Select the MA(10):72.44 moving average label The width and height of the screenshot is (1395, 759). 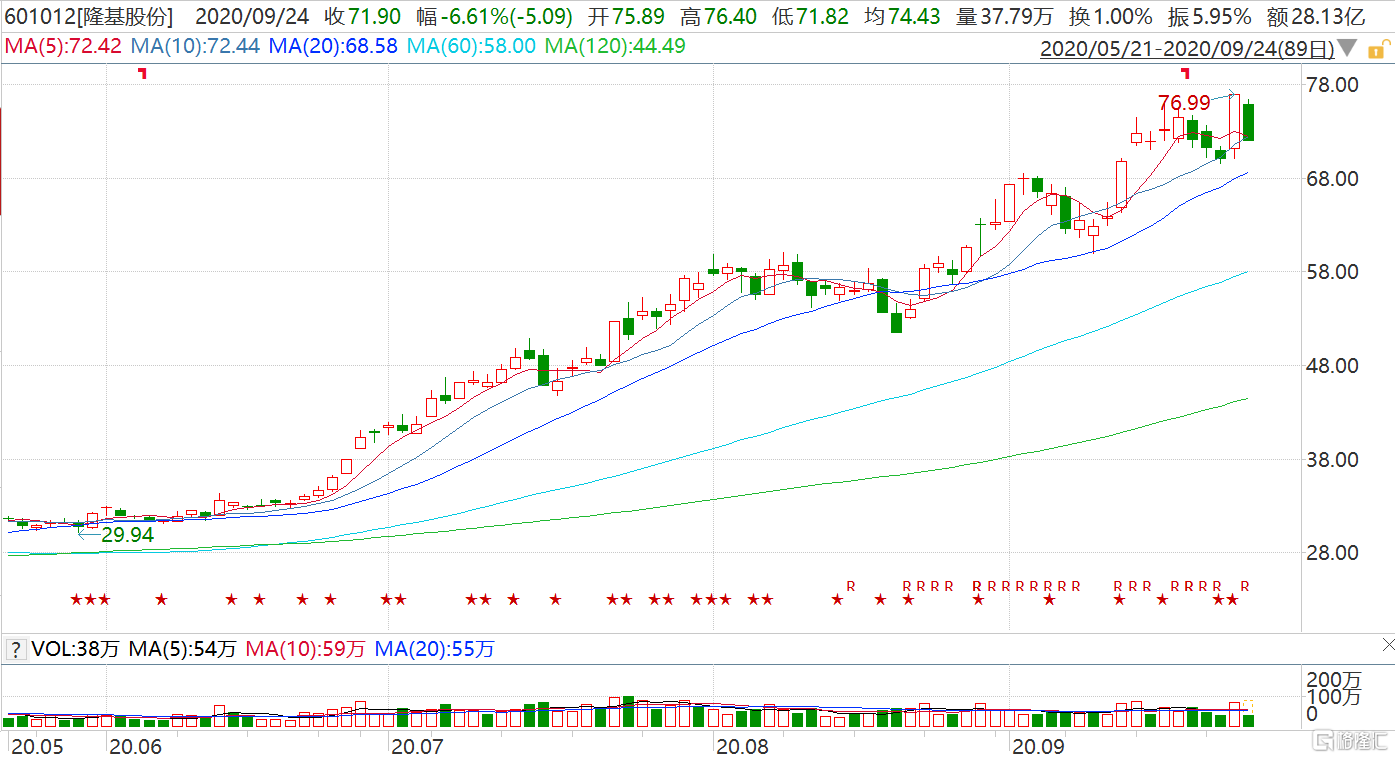click(x=196, y=46)
